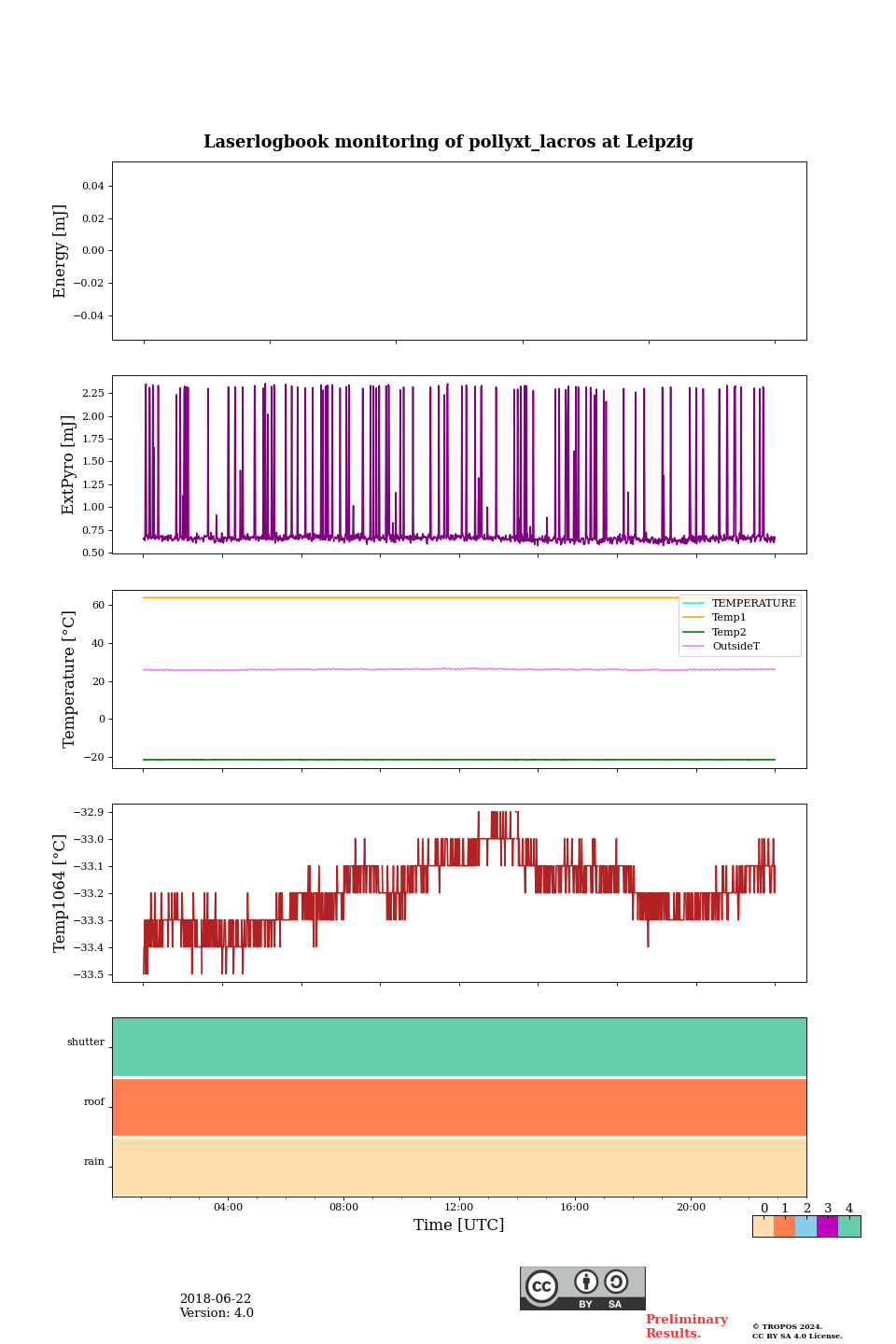896x1344 pixels.
Task: Click the rain row label
Action: coord(94,1161)
